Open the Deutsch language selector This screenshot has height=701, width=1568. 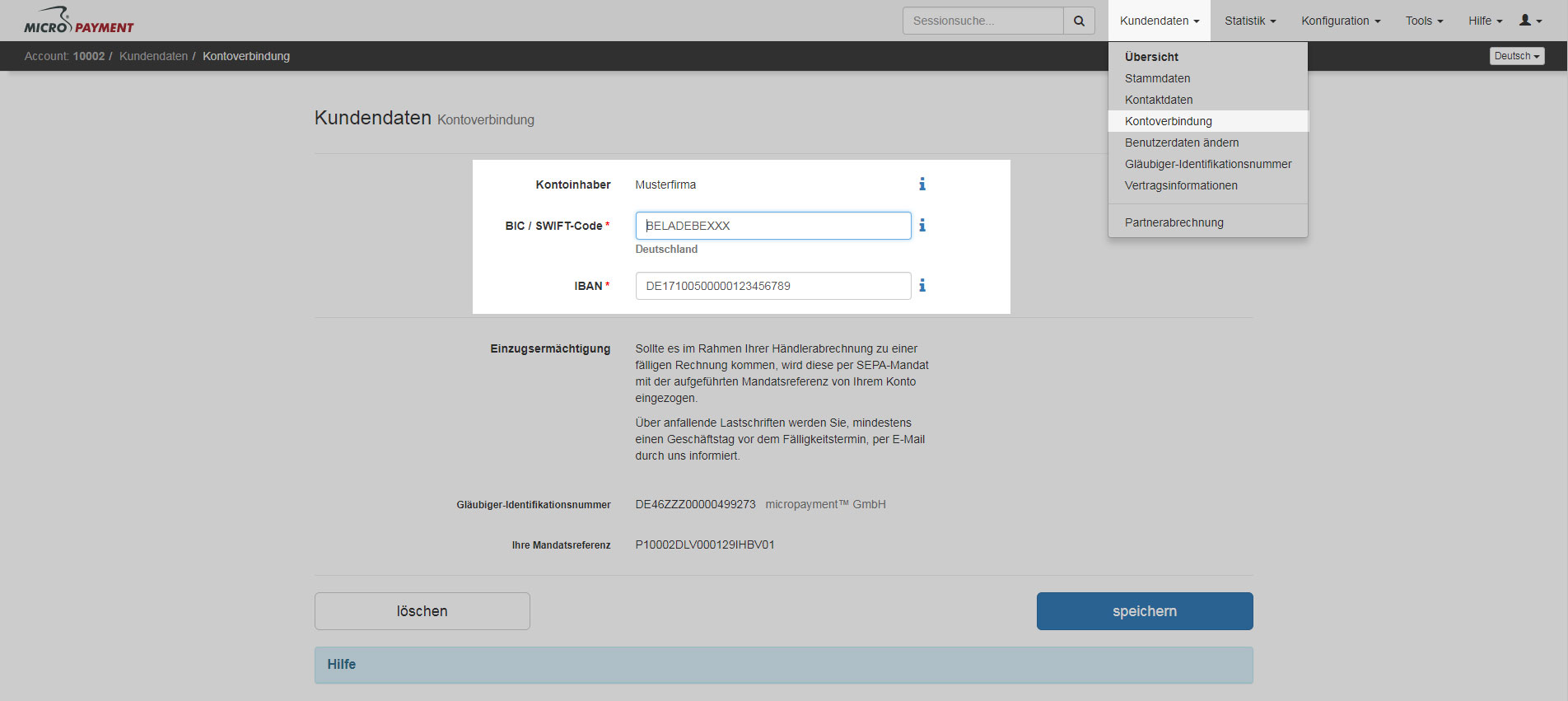coord(1516,56)
